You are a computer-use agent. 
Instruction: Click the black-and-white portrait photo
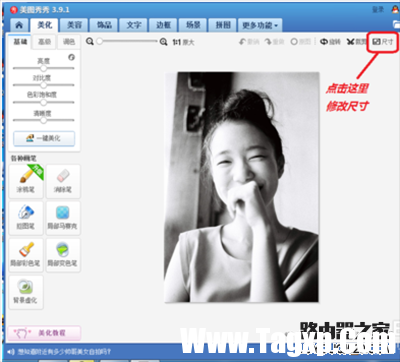[242, 187]
